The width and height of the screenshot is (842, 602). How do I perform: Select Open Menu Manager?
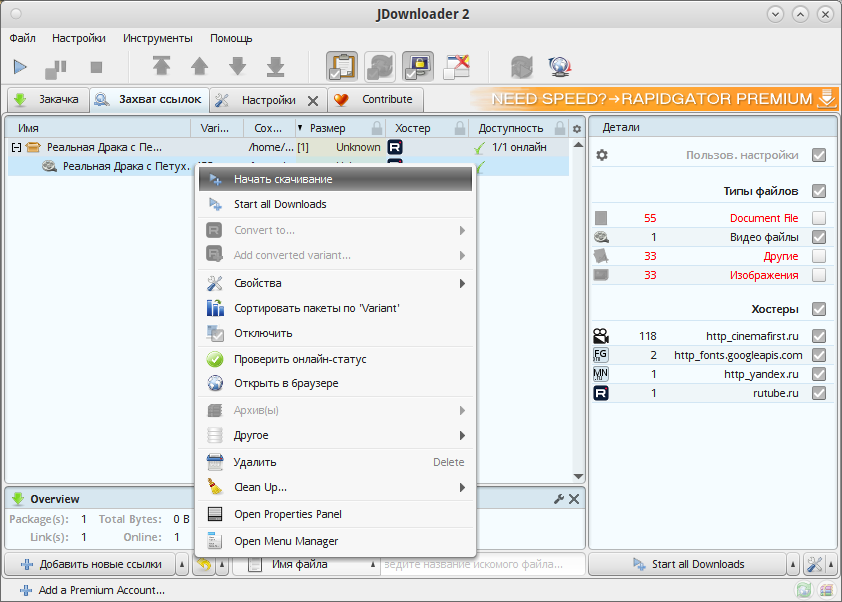coord(335,541)
